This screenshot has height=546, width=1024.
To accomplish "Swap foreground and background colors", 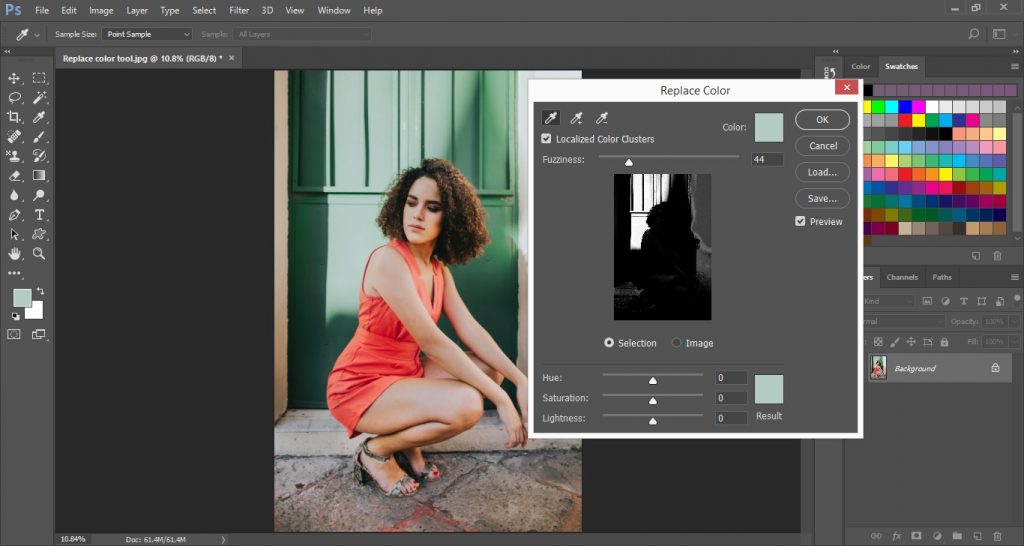I will coord(40,291).
